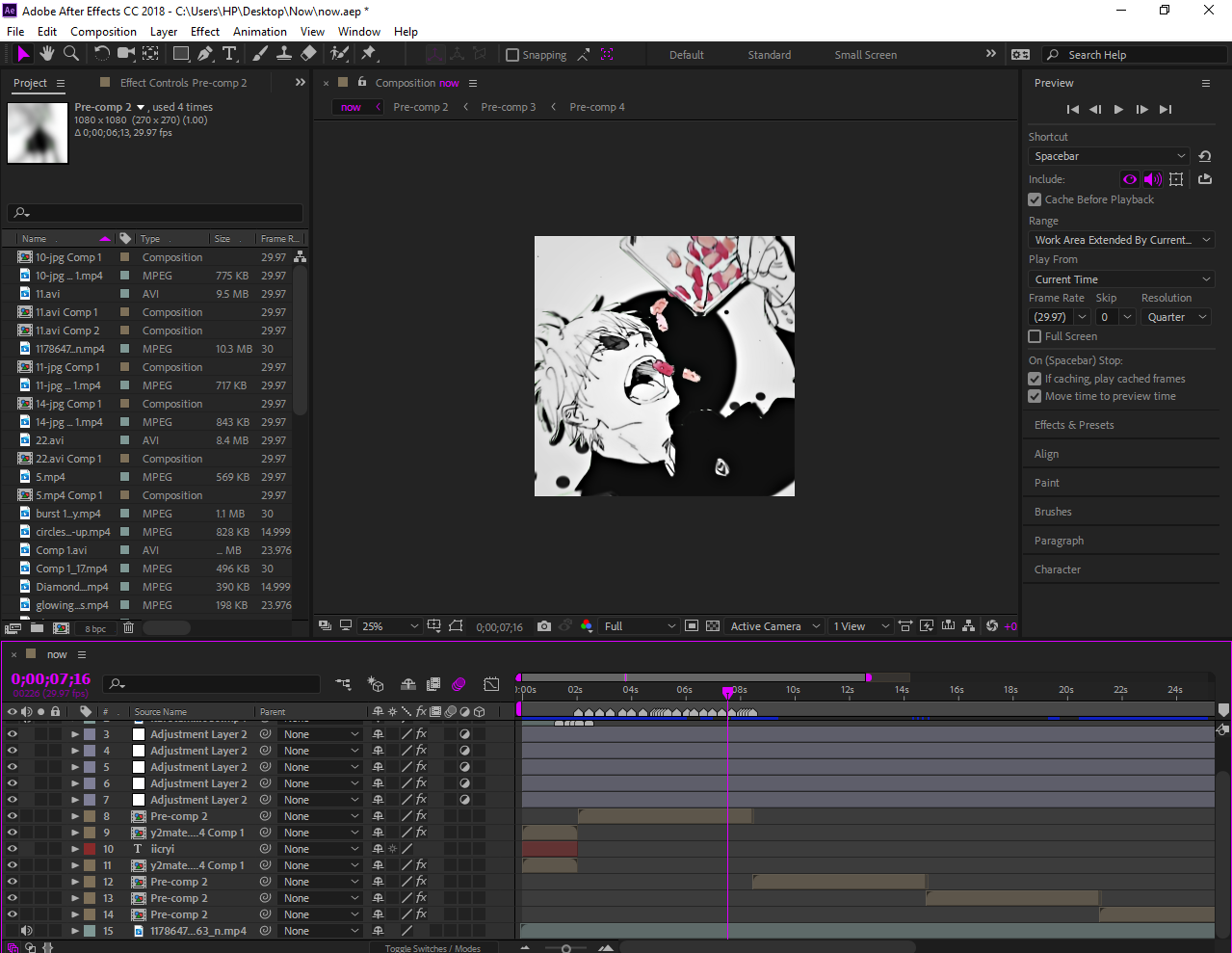Enable the Full Screen checkbox
Image resolution: width=1232 pixels, height=953 pixels.
coord(1035,336)
